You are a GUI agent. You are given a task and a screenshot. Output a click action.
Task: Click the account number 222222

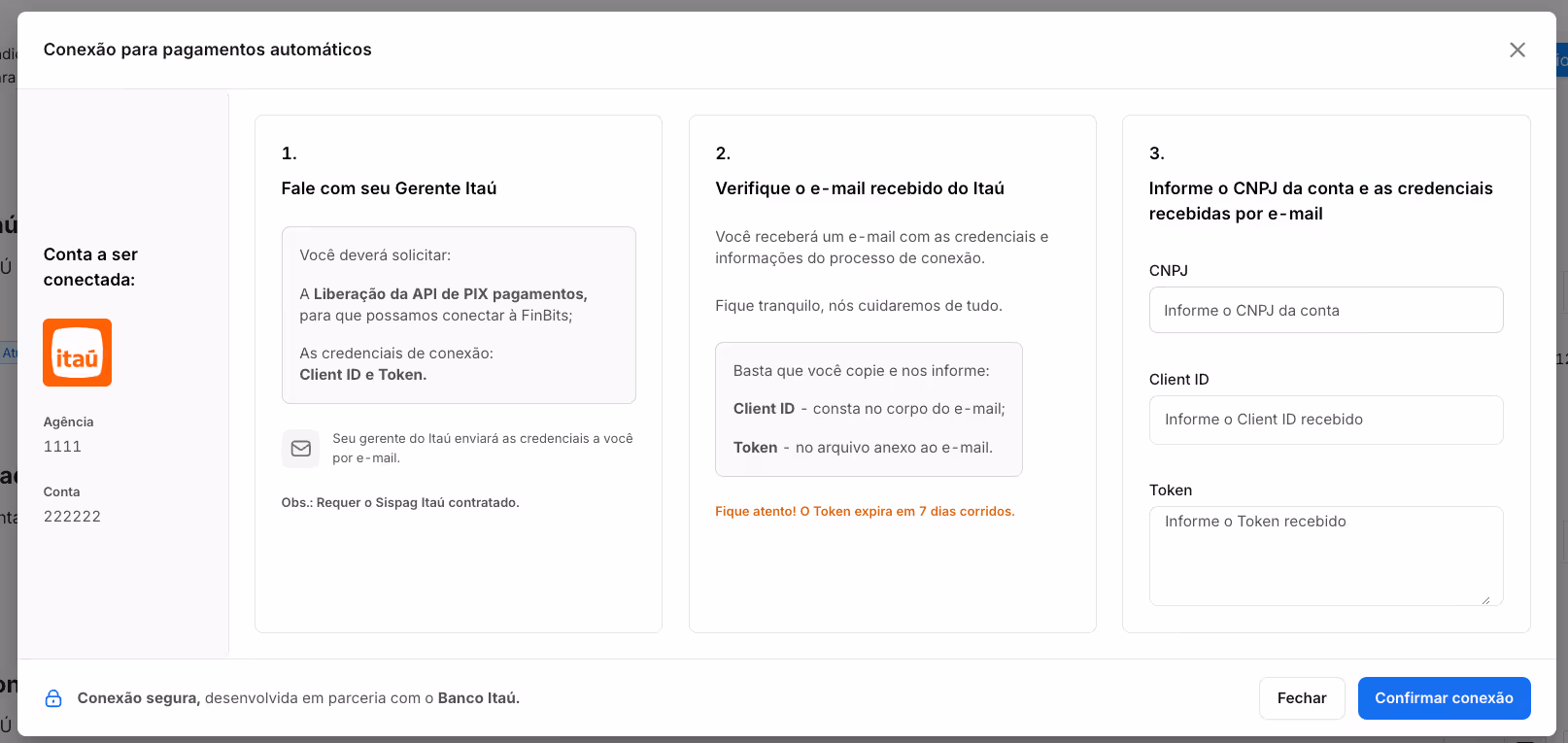[x=72, y=517]
